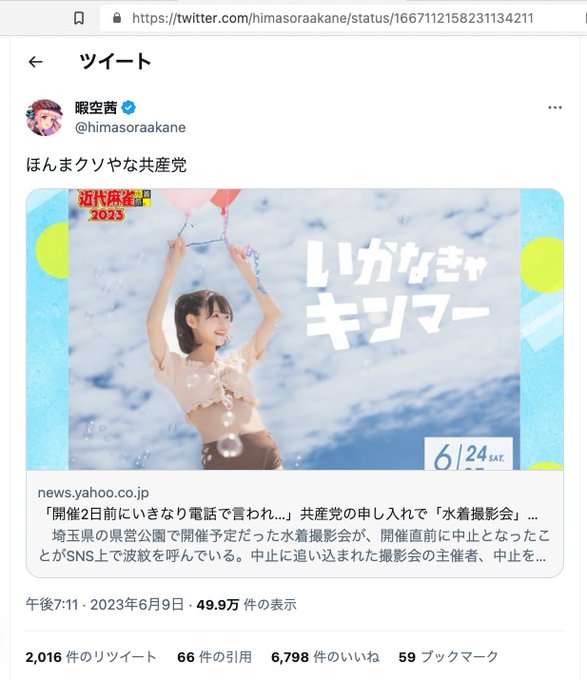Click the back arrow beside ツイート

[x=36, y=62]
